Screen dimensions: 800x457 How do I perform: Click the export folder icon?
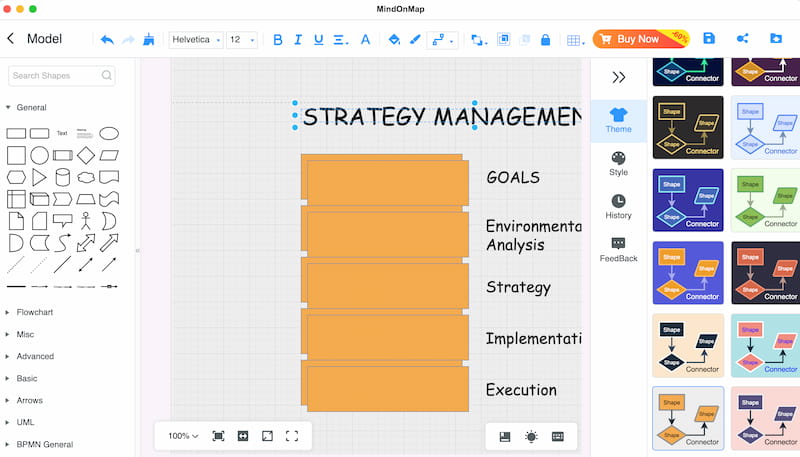point(776,38)
